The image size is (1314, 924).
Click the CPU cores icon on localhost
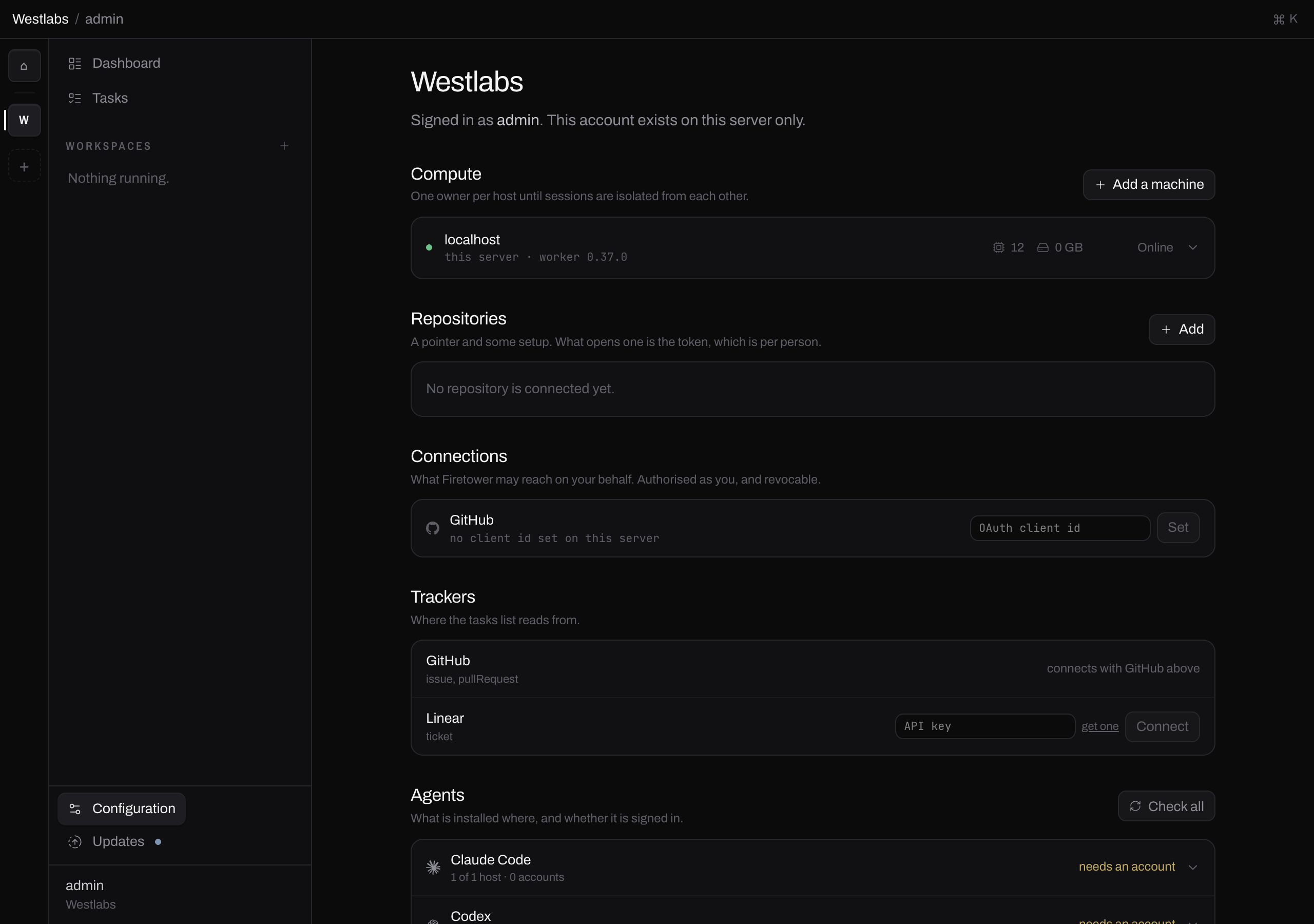(998, 247)
